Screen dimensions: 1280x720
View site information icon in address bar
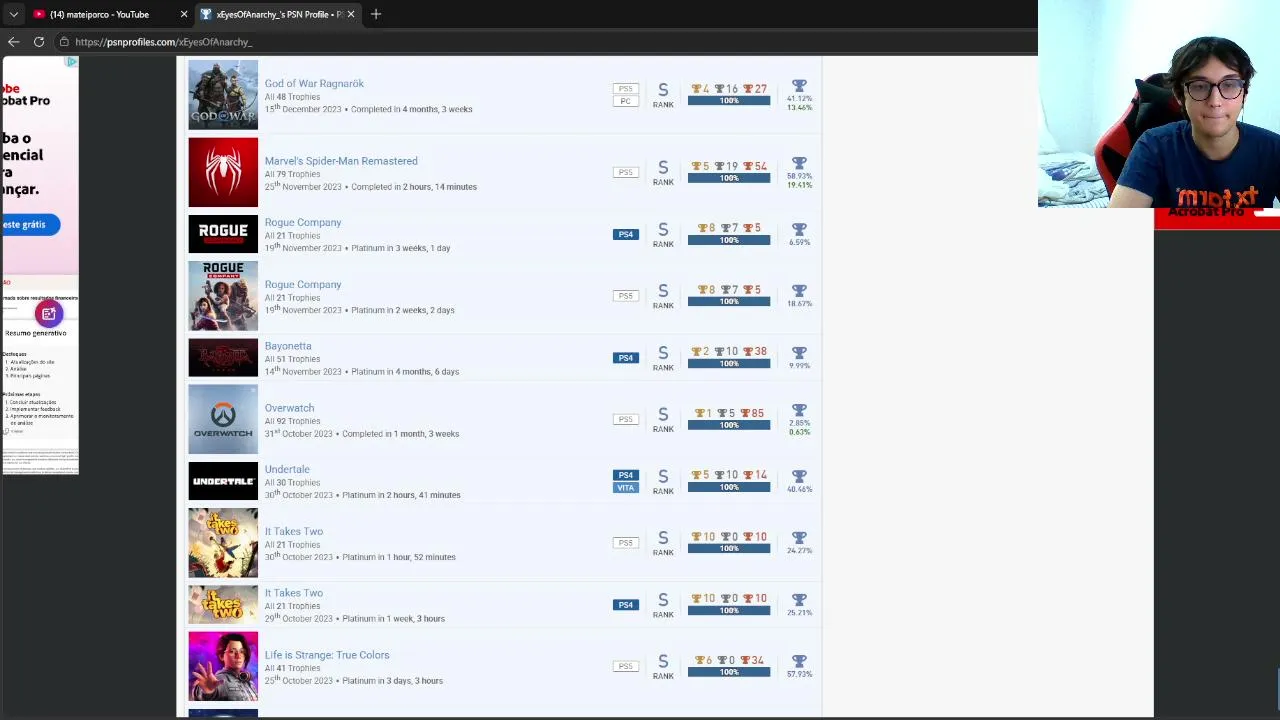click(64, 42)
